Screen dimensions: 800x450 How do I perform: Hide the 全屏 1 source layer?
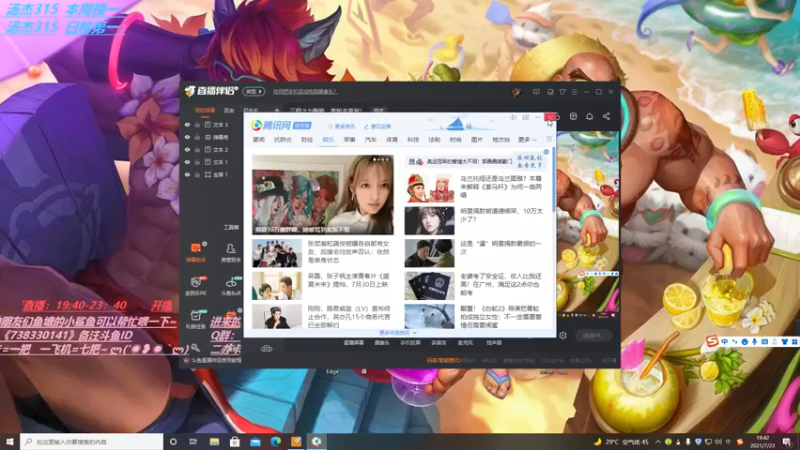[187, 174]
